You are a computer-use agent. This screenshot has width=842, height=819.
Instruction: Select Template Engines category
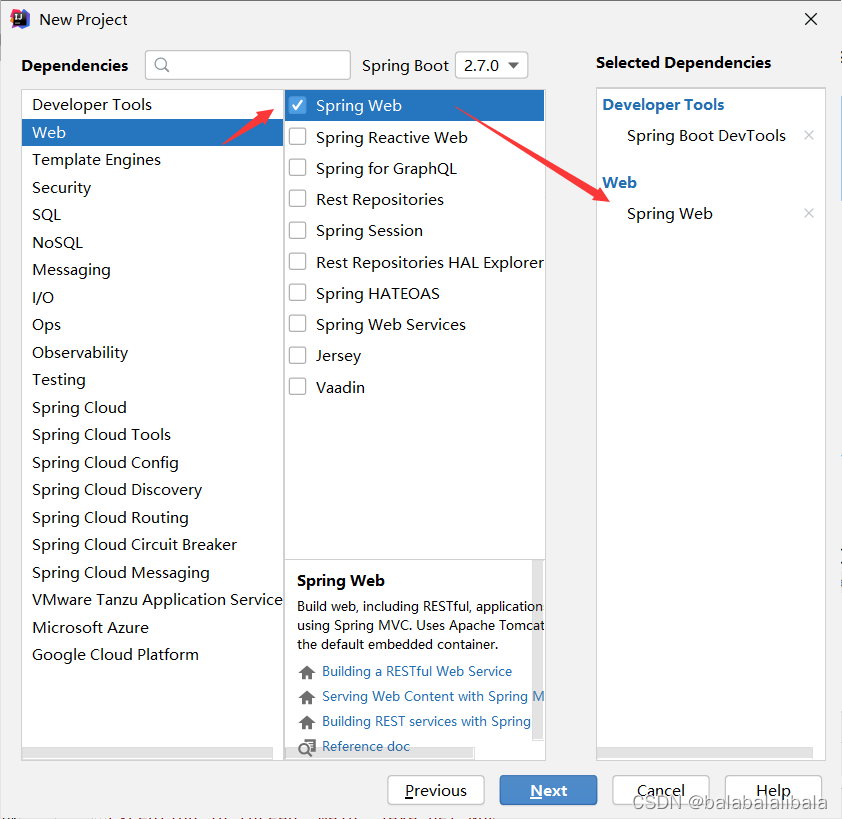pyautogui.click(x=153, y=160)
